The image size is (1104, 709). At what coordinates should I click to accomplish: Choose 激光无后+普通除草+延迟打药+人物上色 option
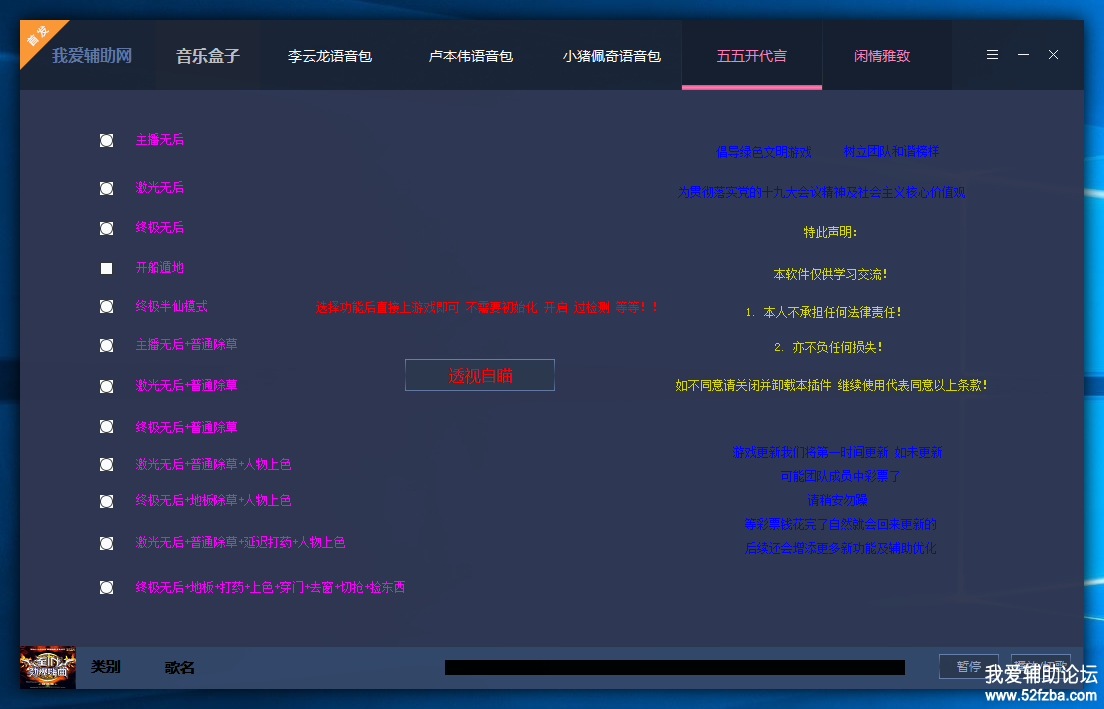(x=106, y=543)
